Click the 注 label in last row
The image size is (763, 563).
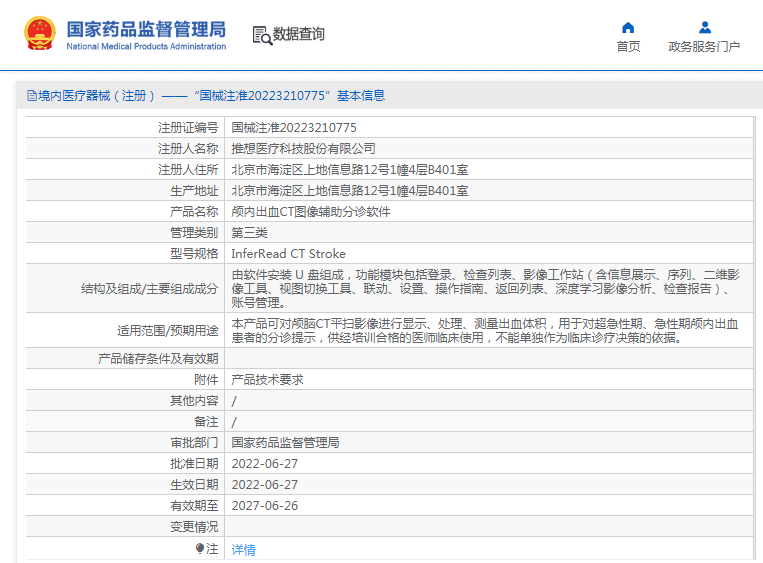pos(212,548)
